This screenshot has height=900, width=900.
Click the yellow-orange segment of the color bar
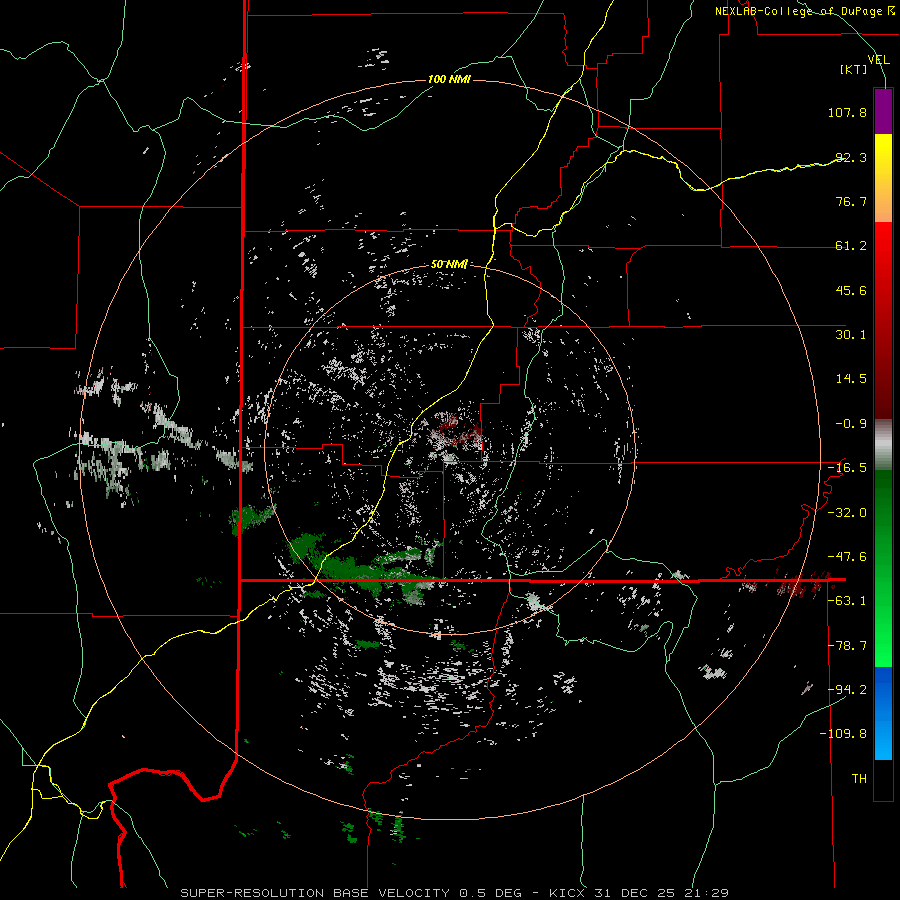883,178
